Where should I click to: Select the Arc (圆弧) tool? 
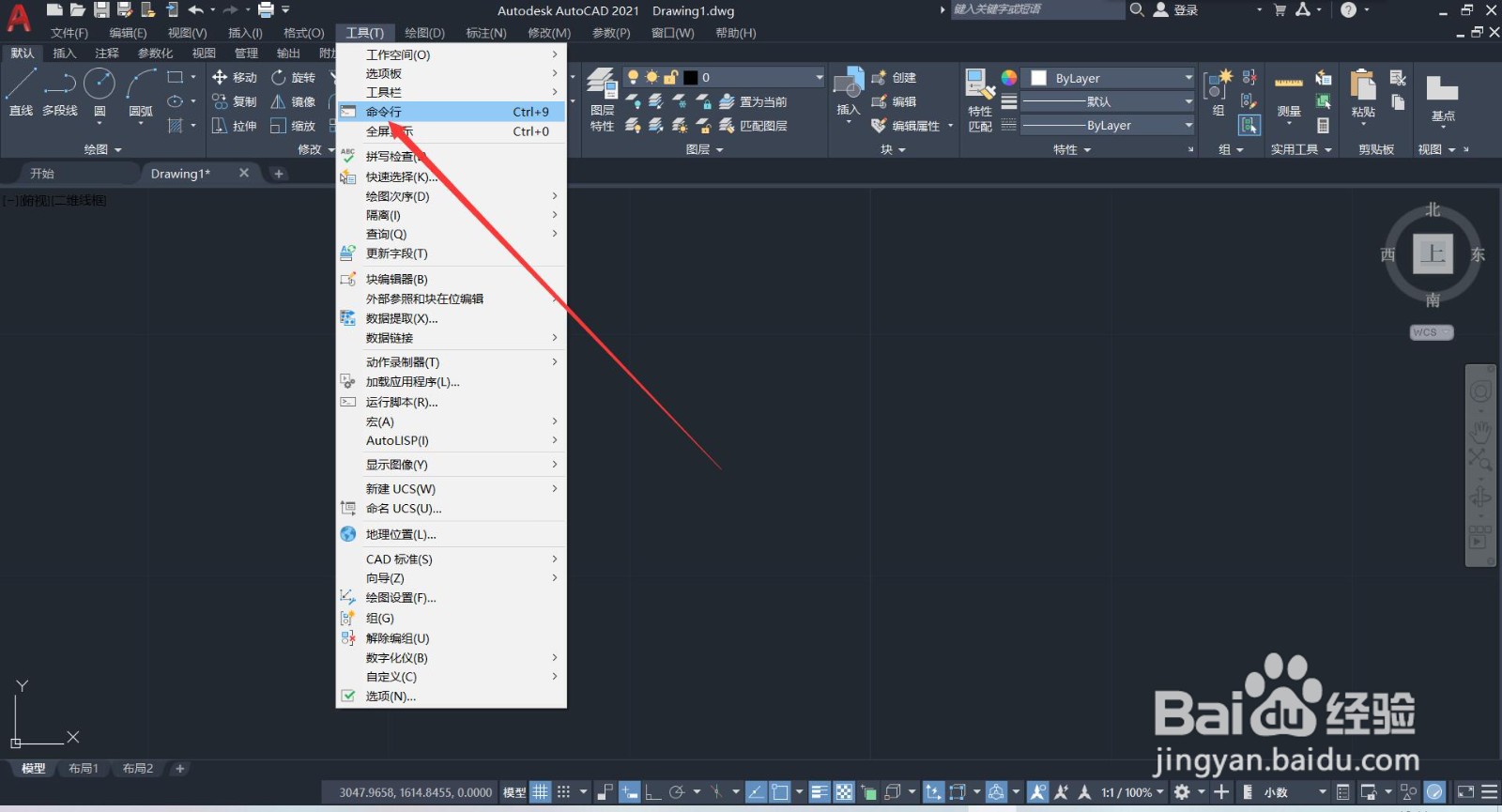[141, 94]
